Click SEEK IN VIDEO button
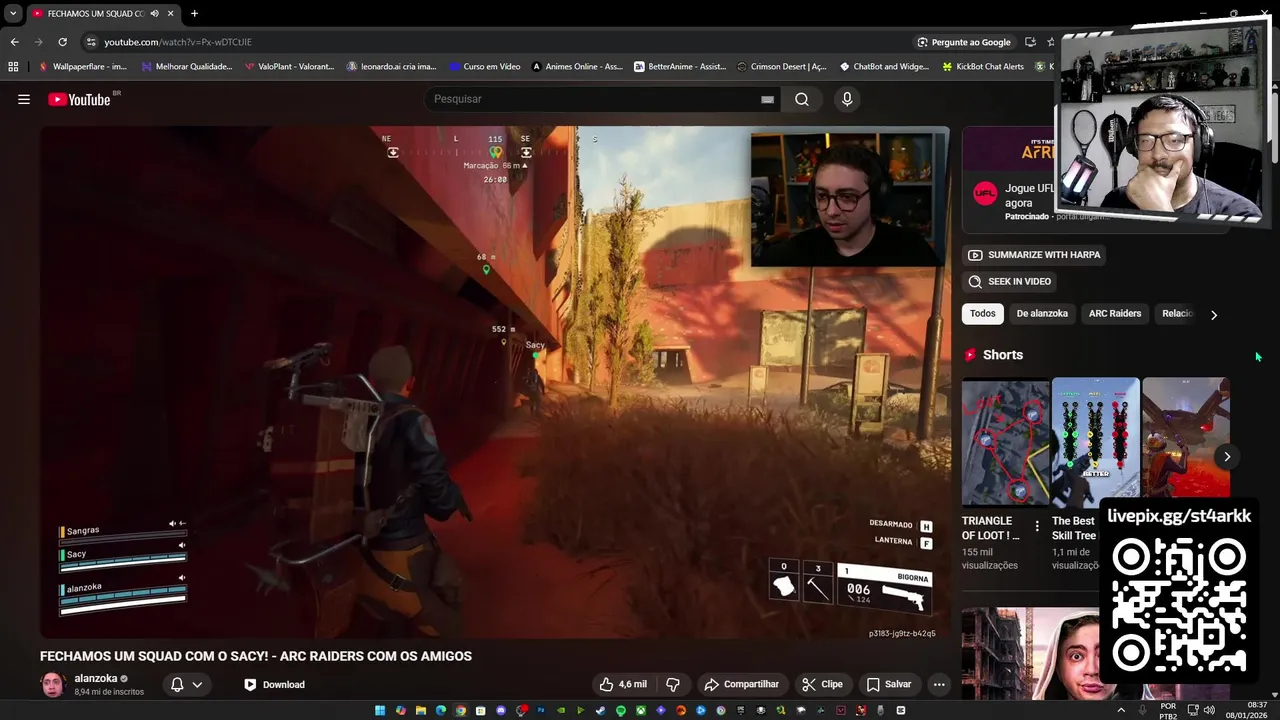Image resolution: width=1280 pixels, height=720 pixels. 1009,282
